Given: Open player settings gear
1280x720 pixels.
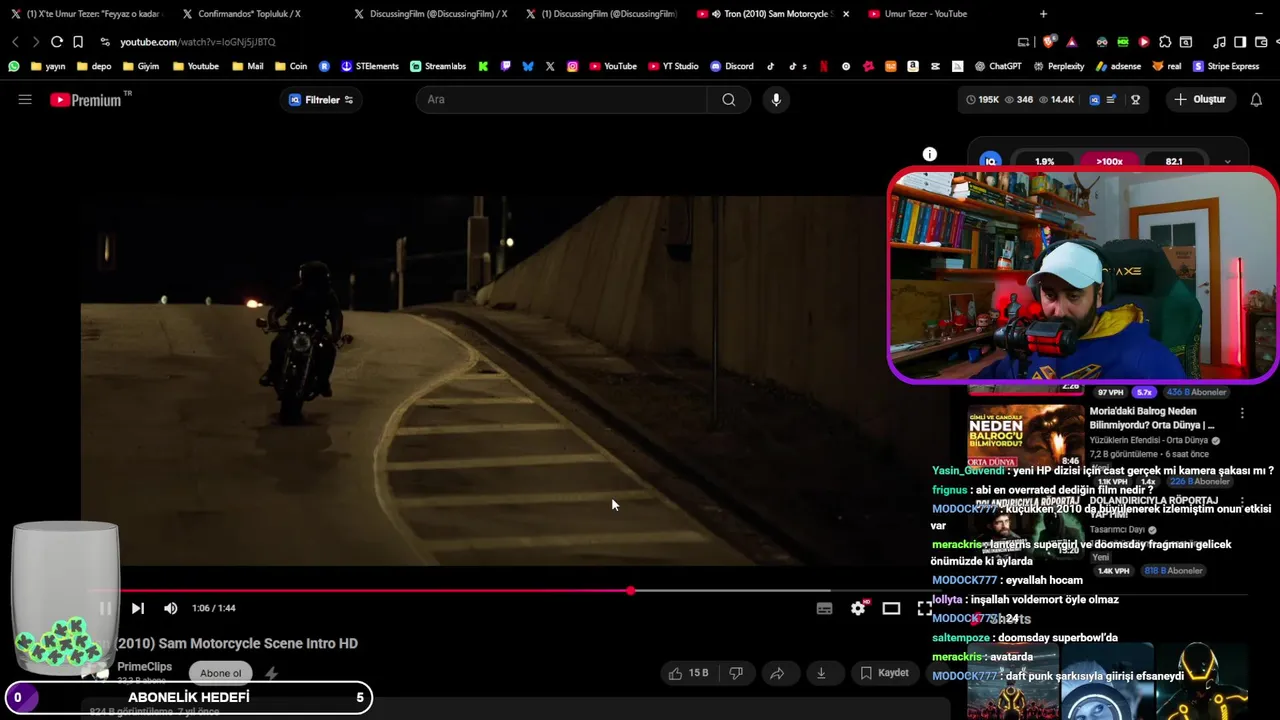Looking at the screenshot, I should coord(858,608).
